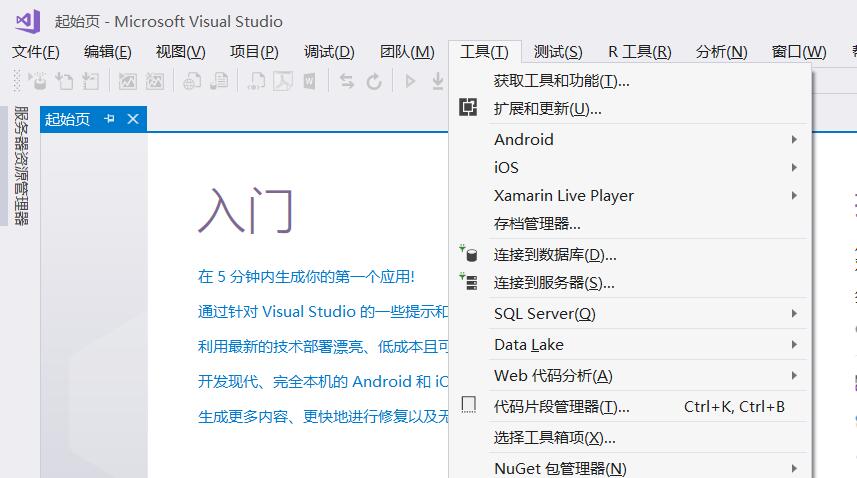Open the 调试(D) menu
This screenshot has height=478, width=857.
(329, 52)
